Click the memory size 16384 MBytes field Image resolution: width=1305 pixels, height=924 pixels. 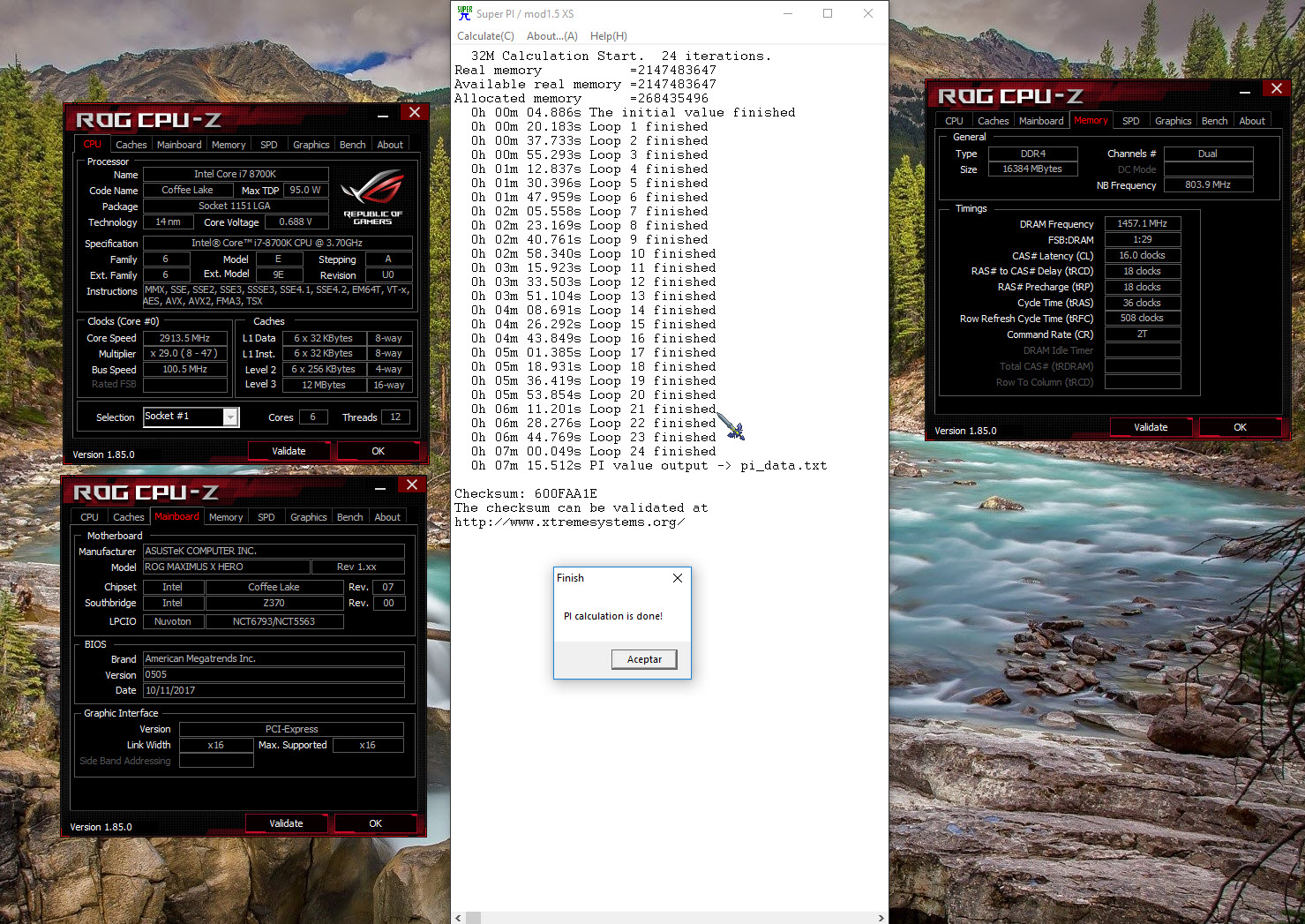tap(1033, 169)
